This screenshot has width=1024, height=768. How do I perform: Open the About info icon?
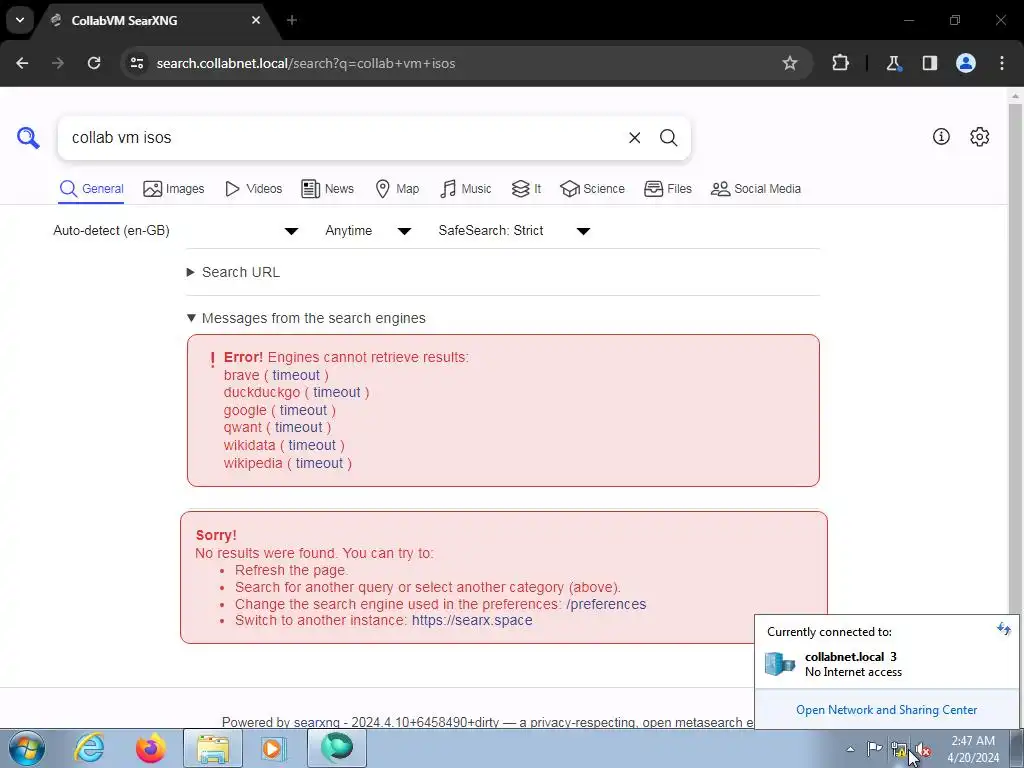[x=941, y=136]
